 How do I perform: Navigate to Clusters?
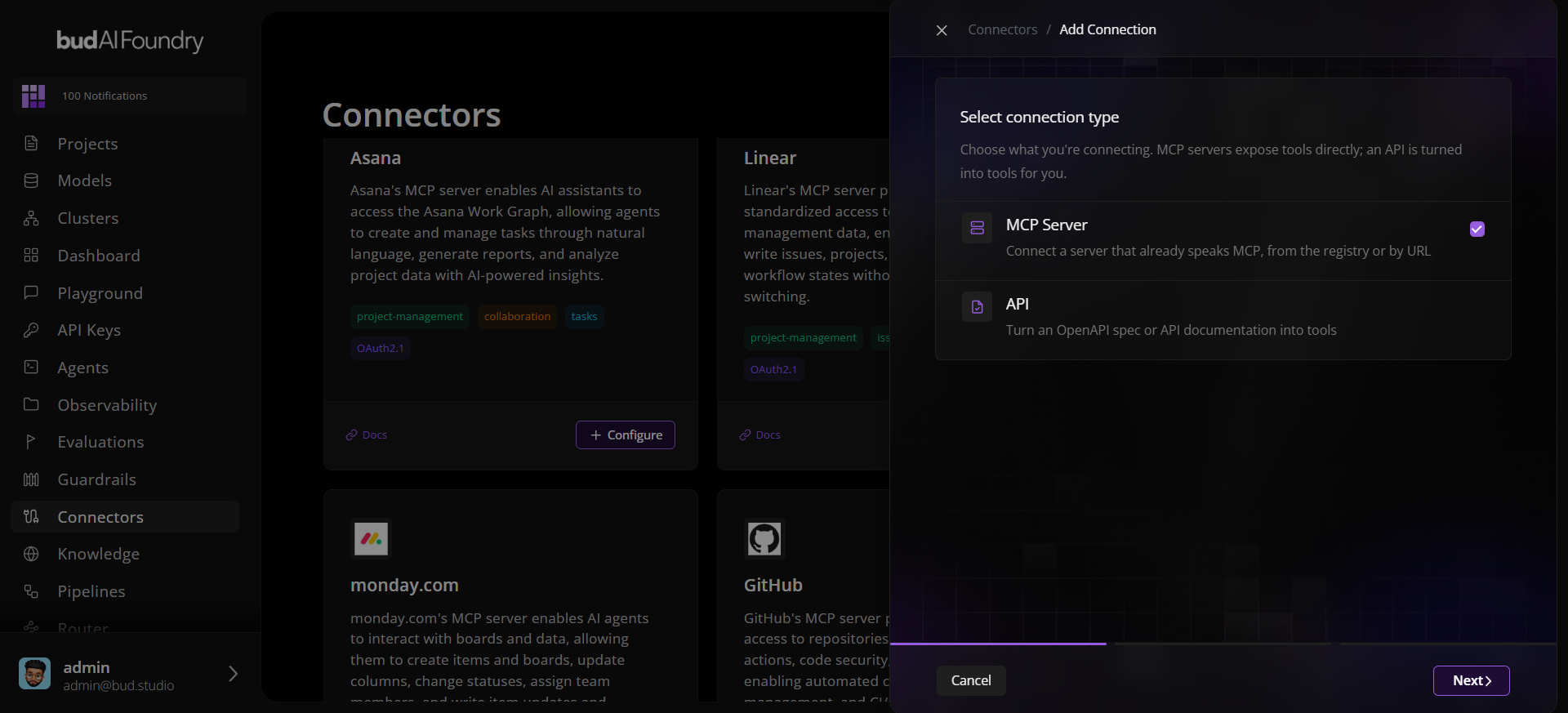coord(125,218)
